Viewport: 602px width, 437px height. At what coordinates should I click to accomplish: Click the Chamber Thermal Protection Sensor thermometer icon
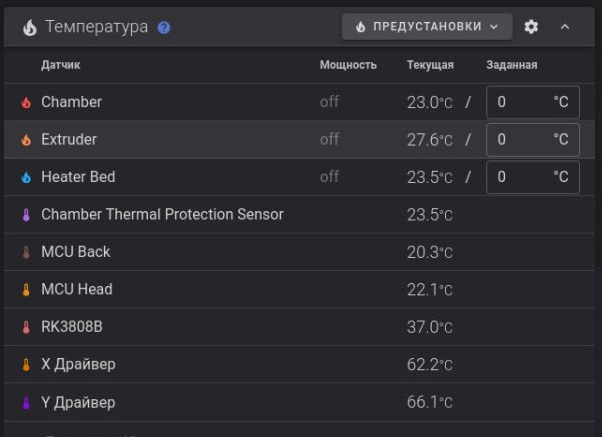[26, 215]
